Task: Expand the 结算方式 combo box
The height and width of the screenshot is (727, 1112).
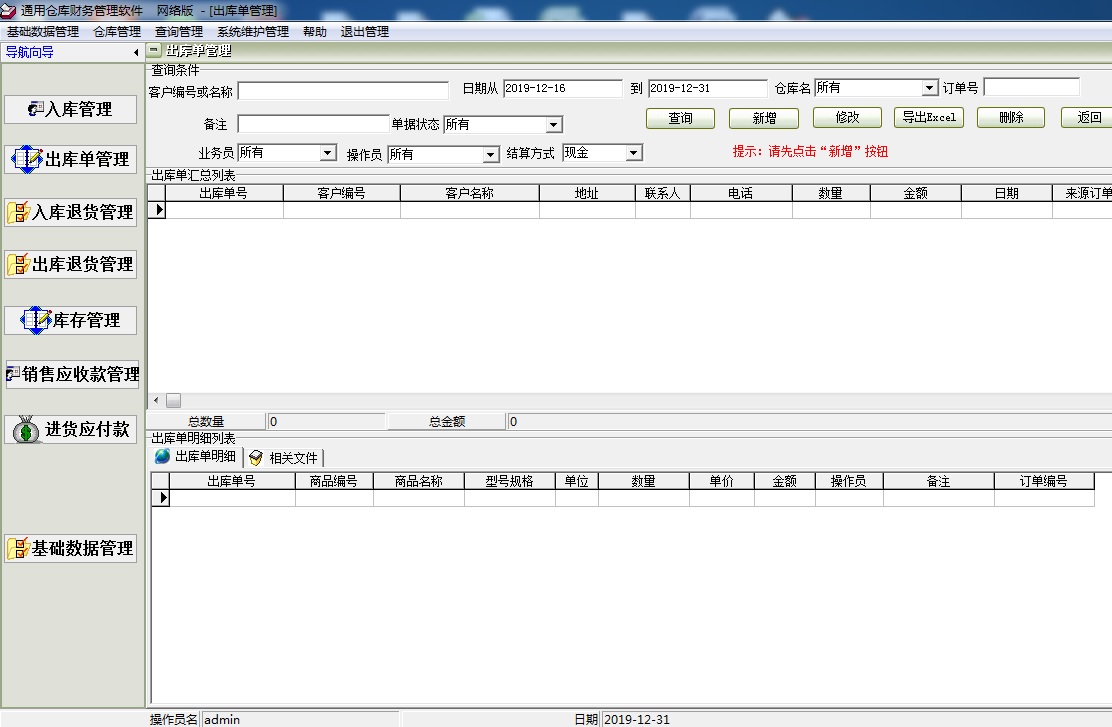Action: [x=633, y=154]
